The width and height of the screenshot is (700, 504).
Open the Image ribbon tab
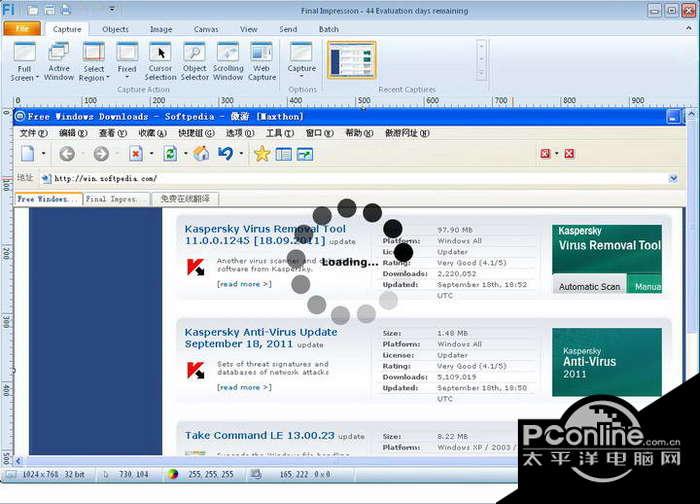[x=161, y=29]
